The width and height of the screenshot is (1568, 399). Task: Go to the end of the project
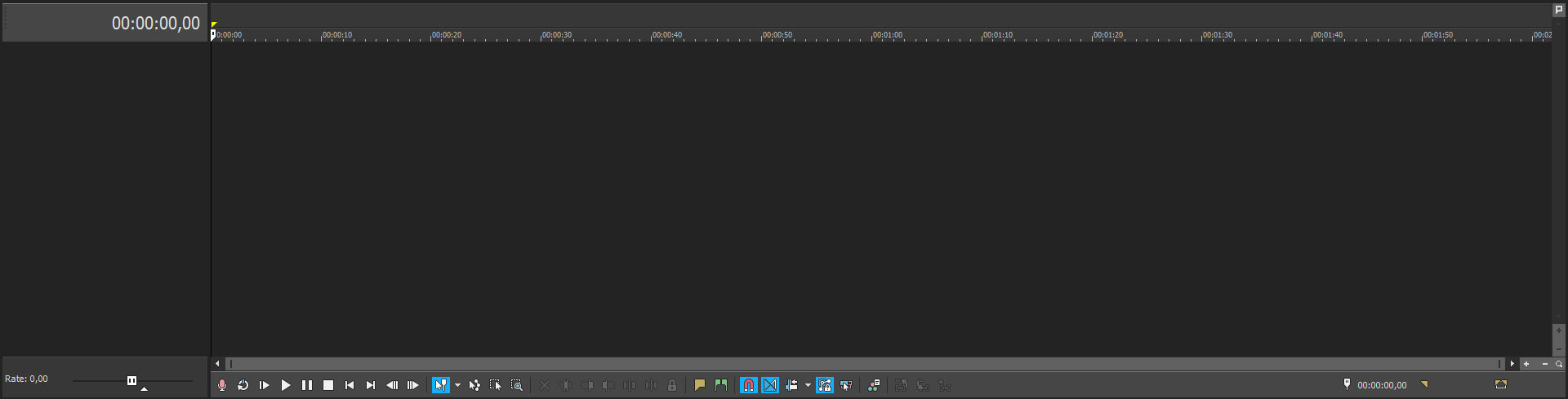point(371,385)
